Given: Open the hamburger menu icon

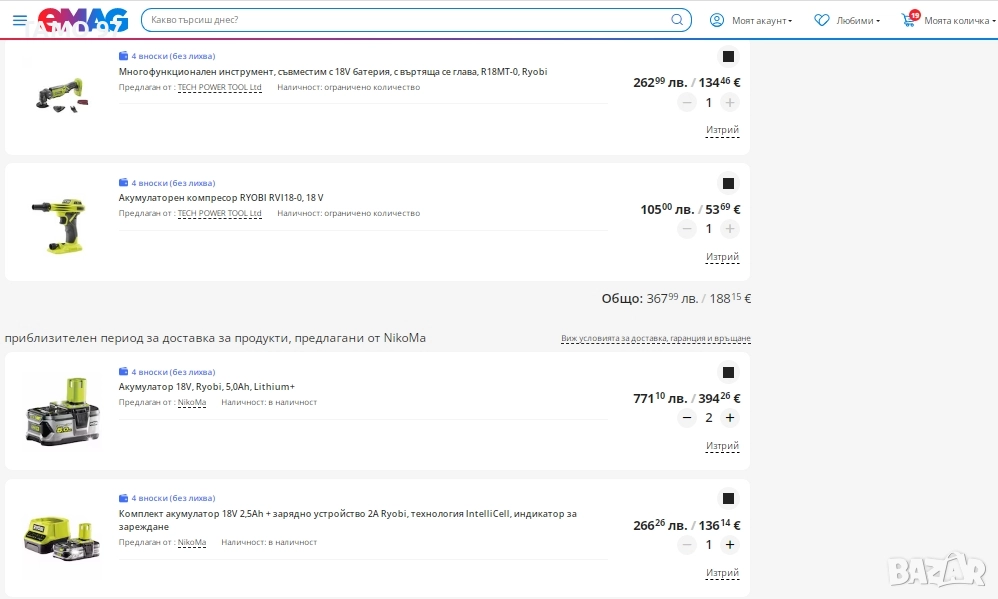Looking at the screenshot, I should coord(20,20).
